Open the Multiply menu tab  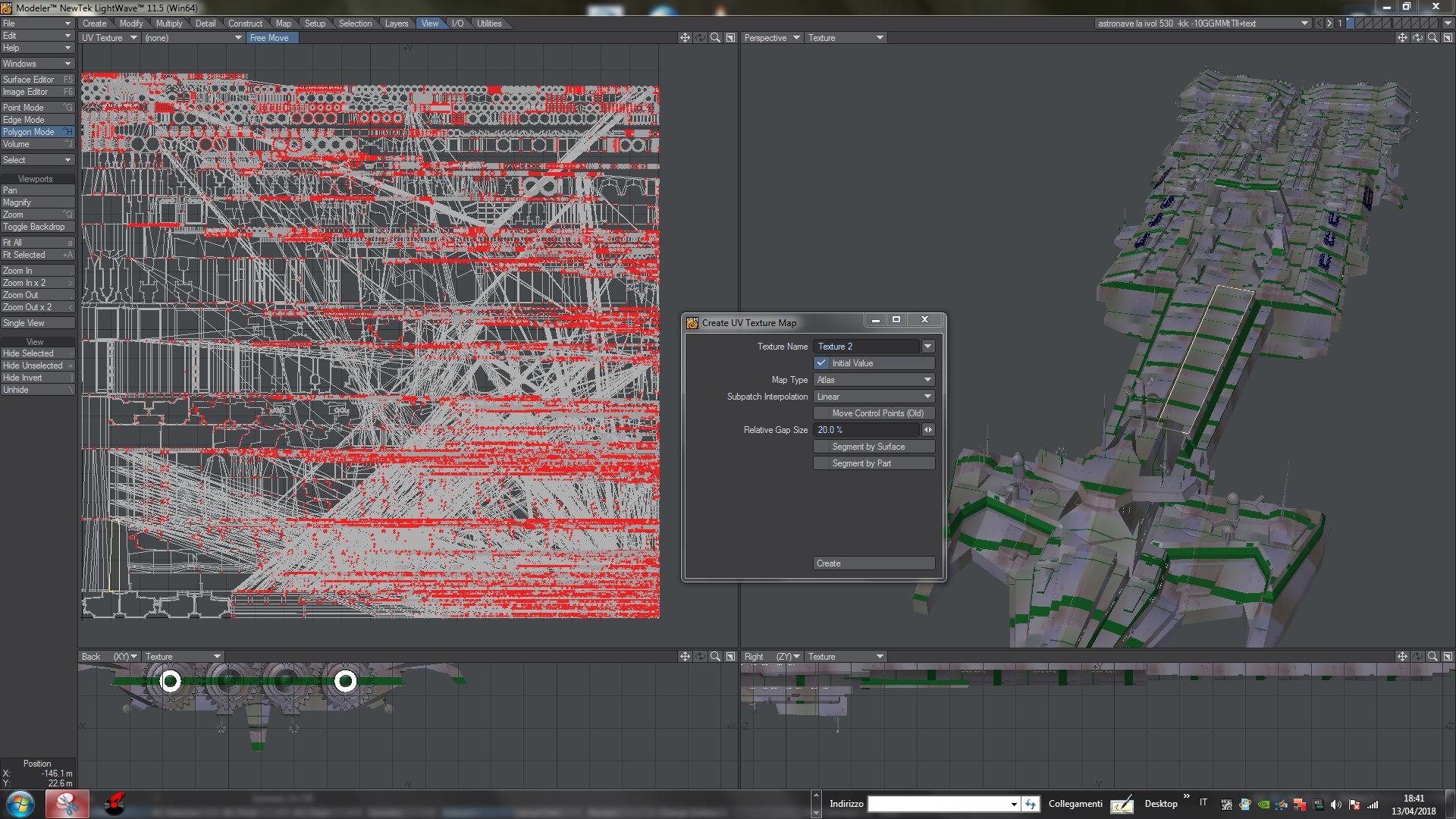169,24
